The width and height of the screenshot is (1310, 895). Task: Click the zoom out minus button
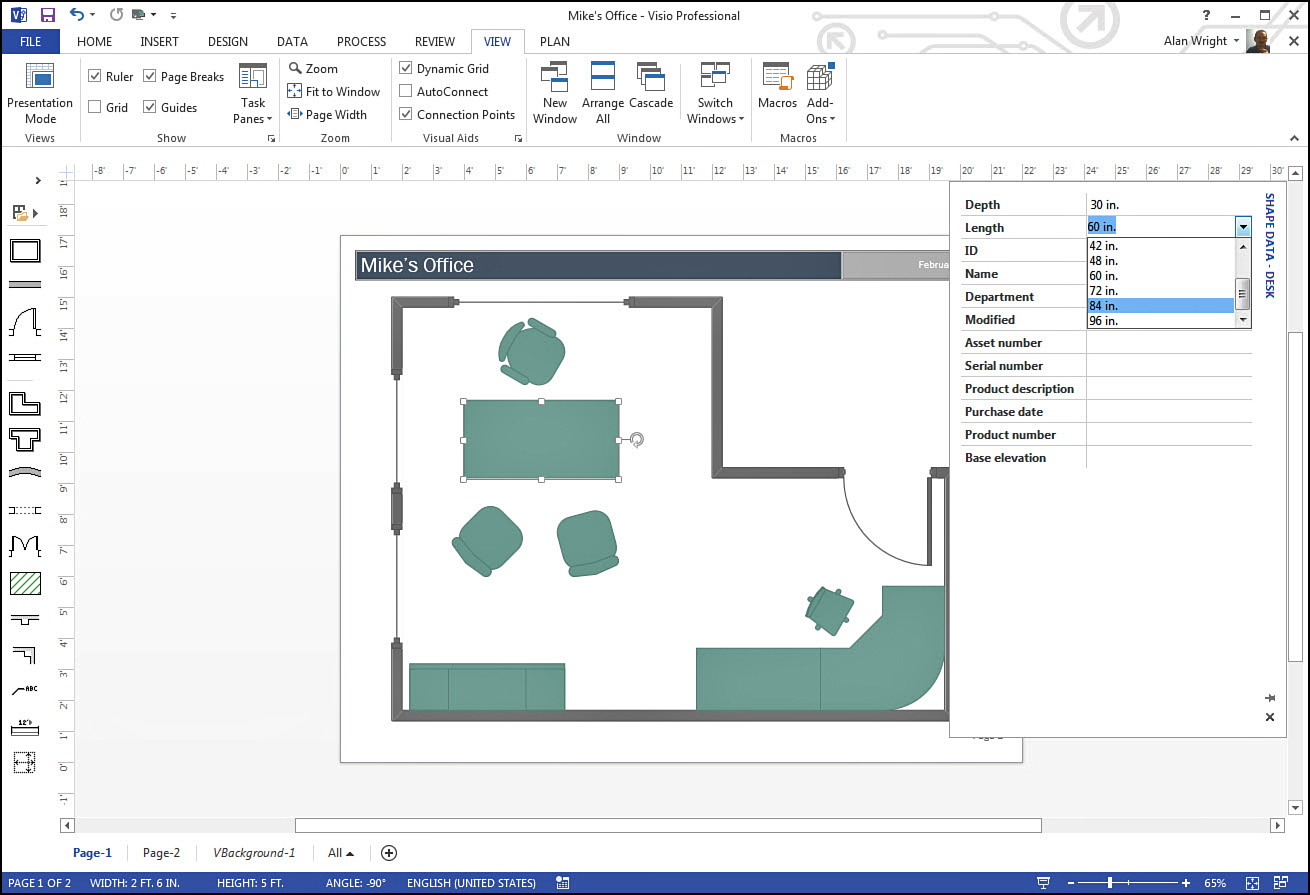1071,883
